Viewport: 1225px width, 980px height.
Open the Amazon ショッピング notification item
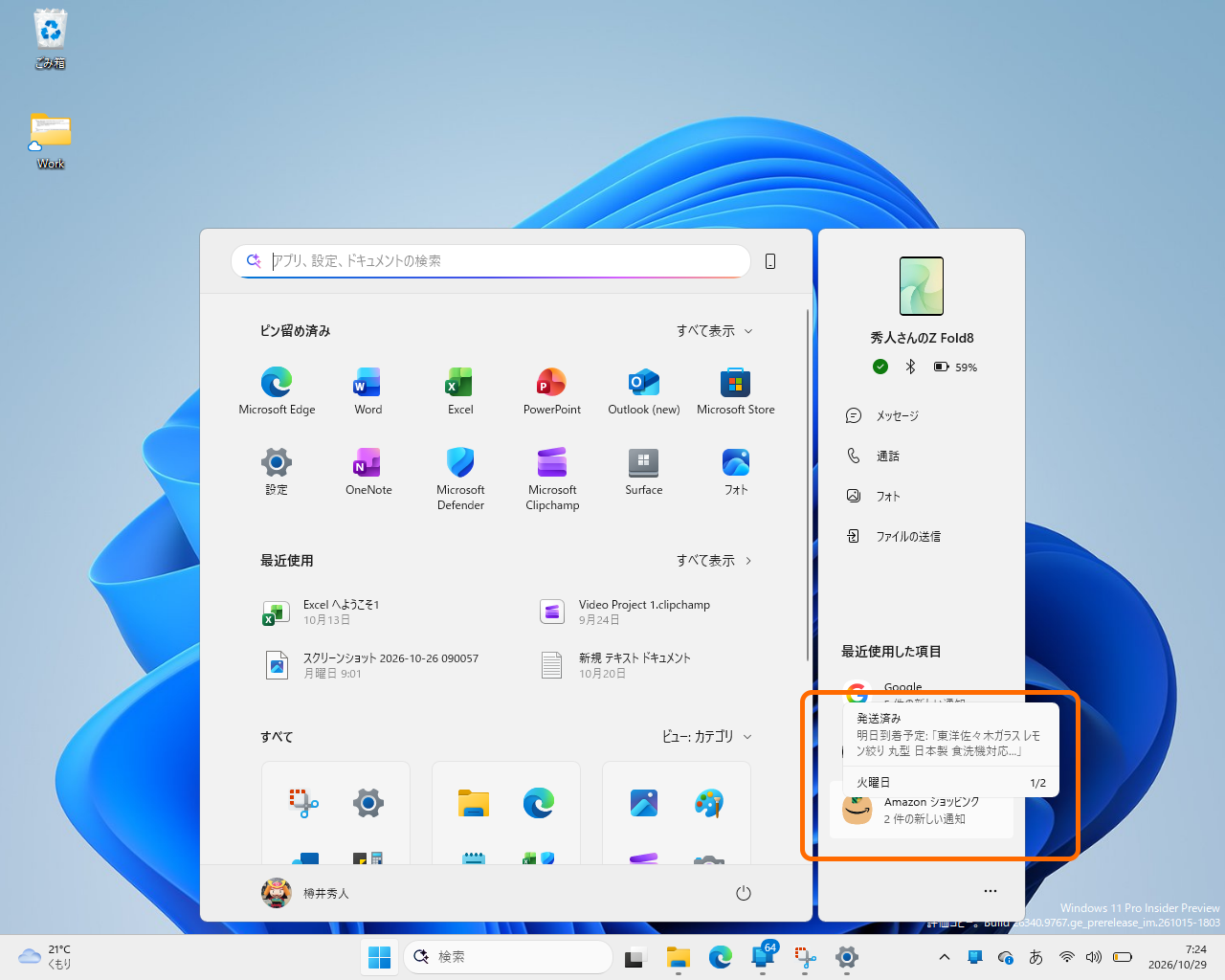click(922, 811)
